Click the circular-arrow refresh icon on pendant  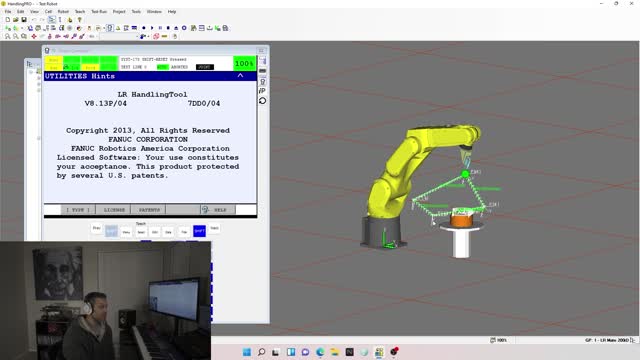pos(262,100)
